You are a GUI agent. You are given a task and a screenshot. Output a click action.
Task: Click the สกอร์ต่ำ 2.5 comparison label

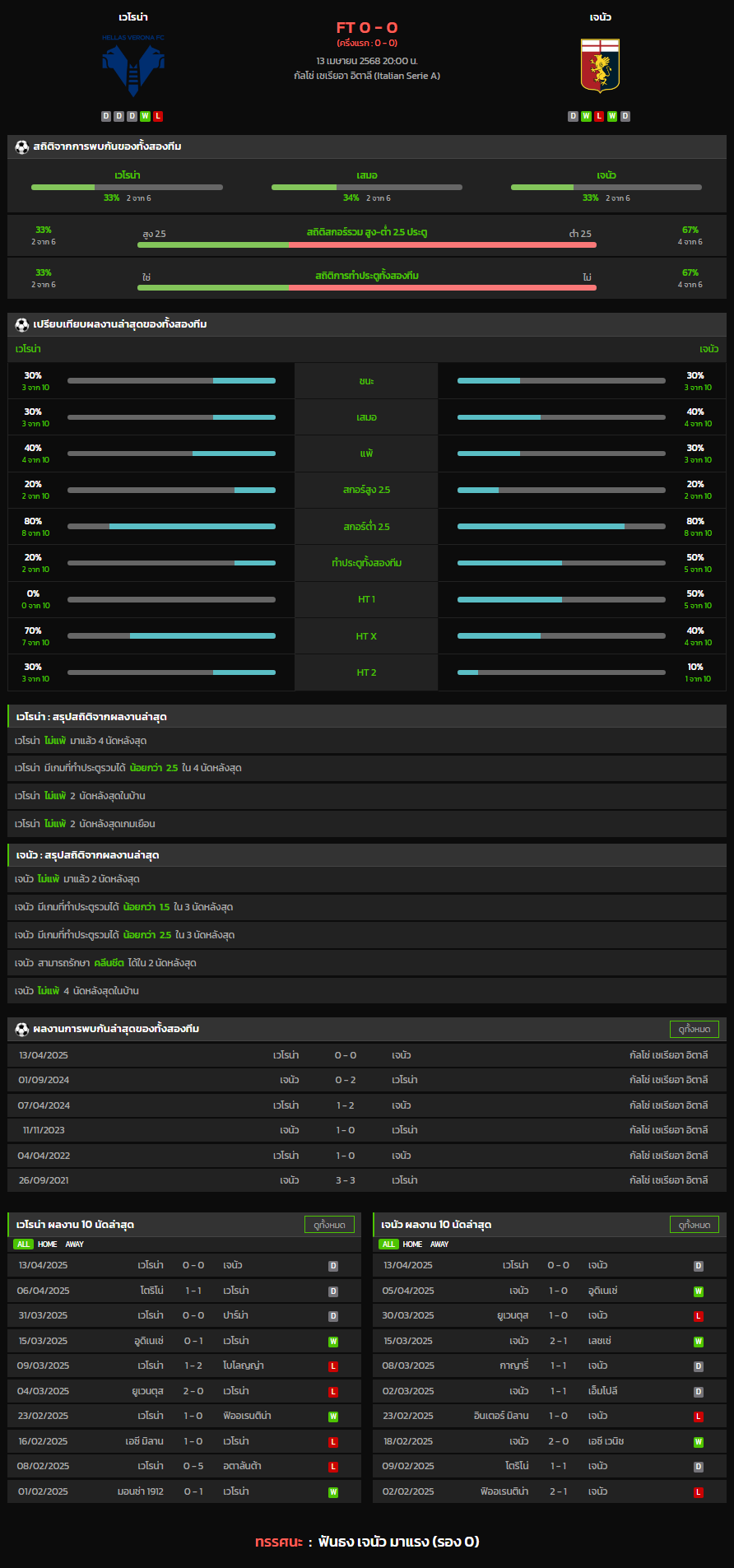coord(367,526)
